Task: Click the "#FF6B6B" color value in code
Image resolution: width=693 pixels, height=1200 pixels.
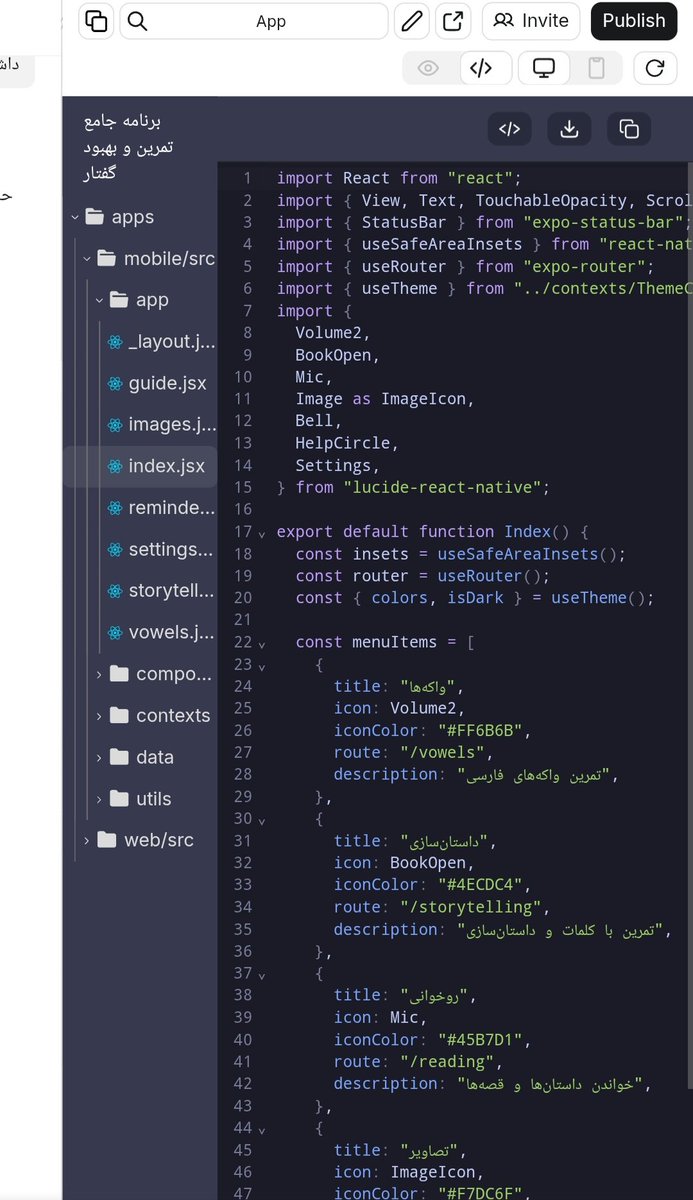Action: tap(481, 730)
